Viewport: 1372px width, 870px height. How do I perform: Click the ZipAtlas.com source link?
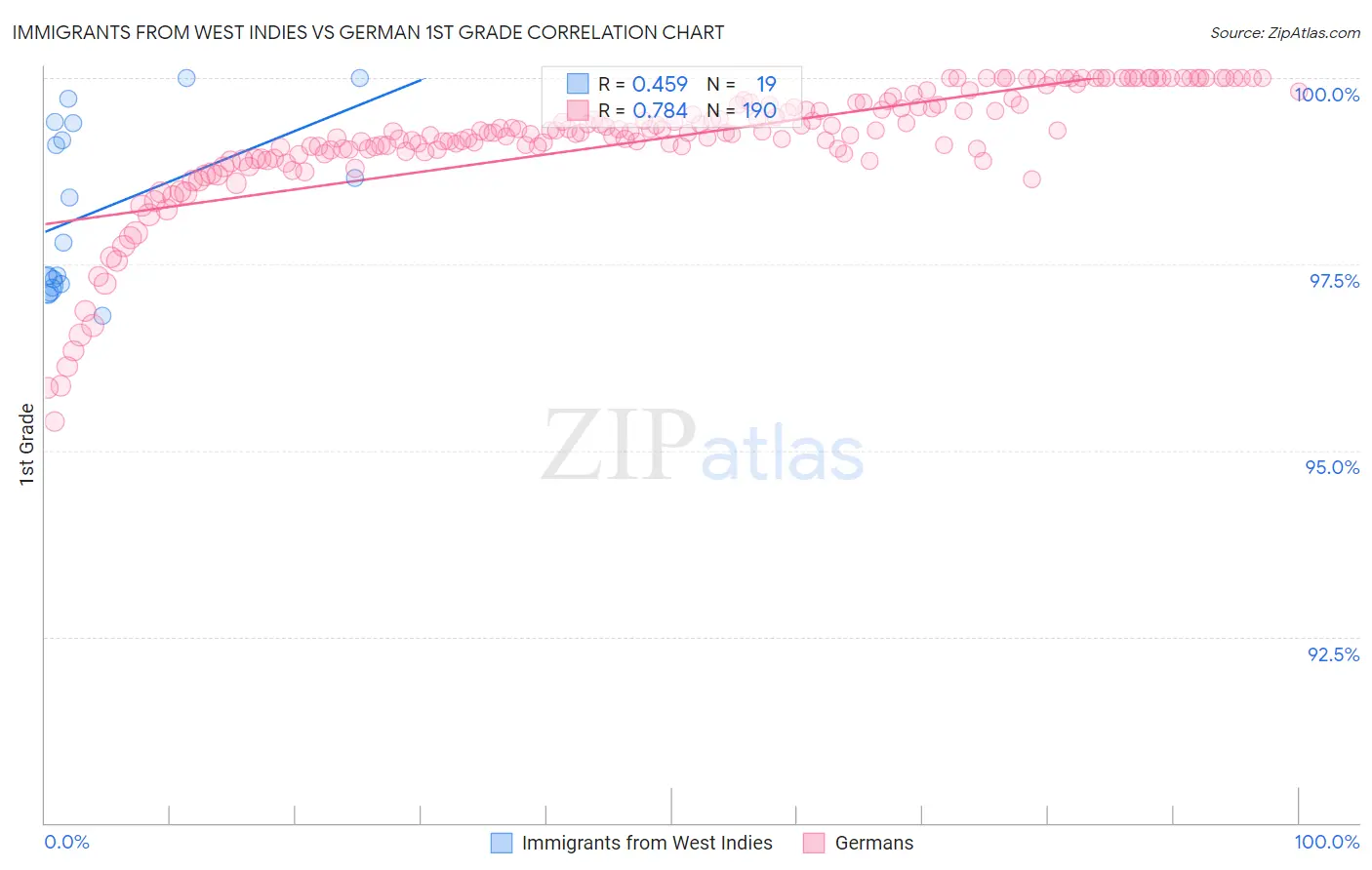[1285, 32]
